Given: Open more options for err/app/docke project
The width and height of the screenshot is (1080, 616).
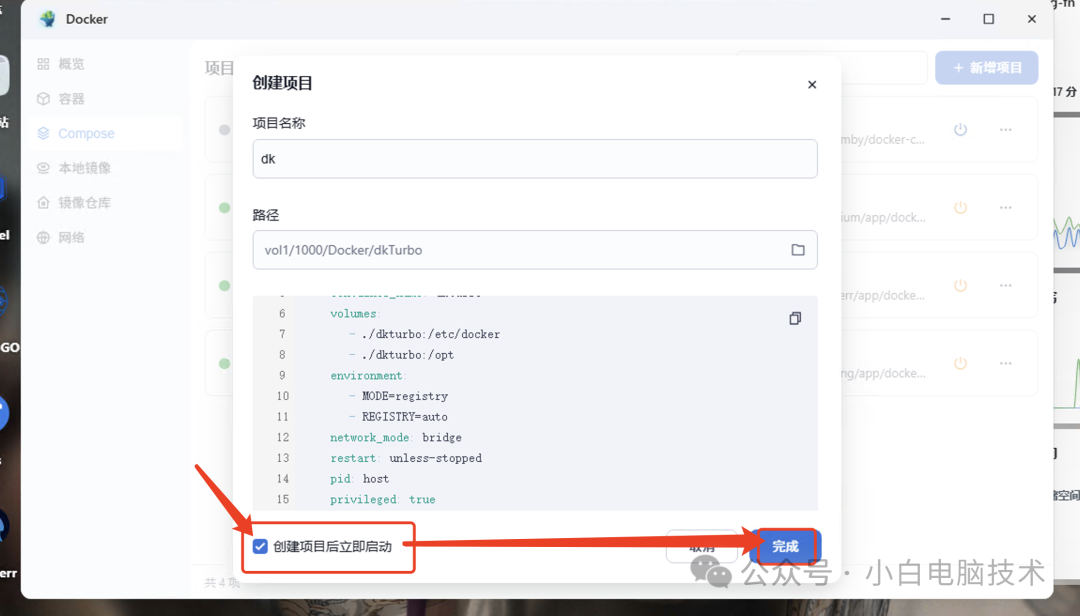Looking at the screenshot, I should 1006,285.
